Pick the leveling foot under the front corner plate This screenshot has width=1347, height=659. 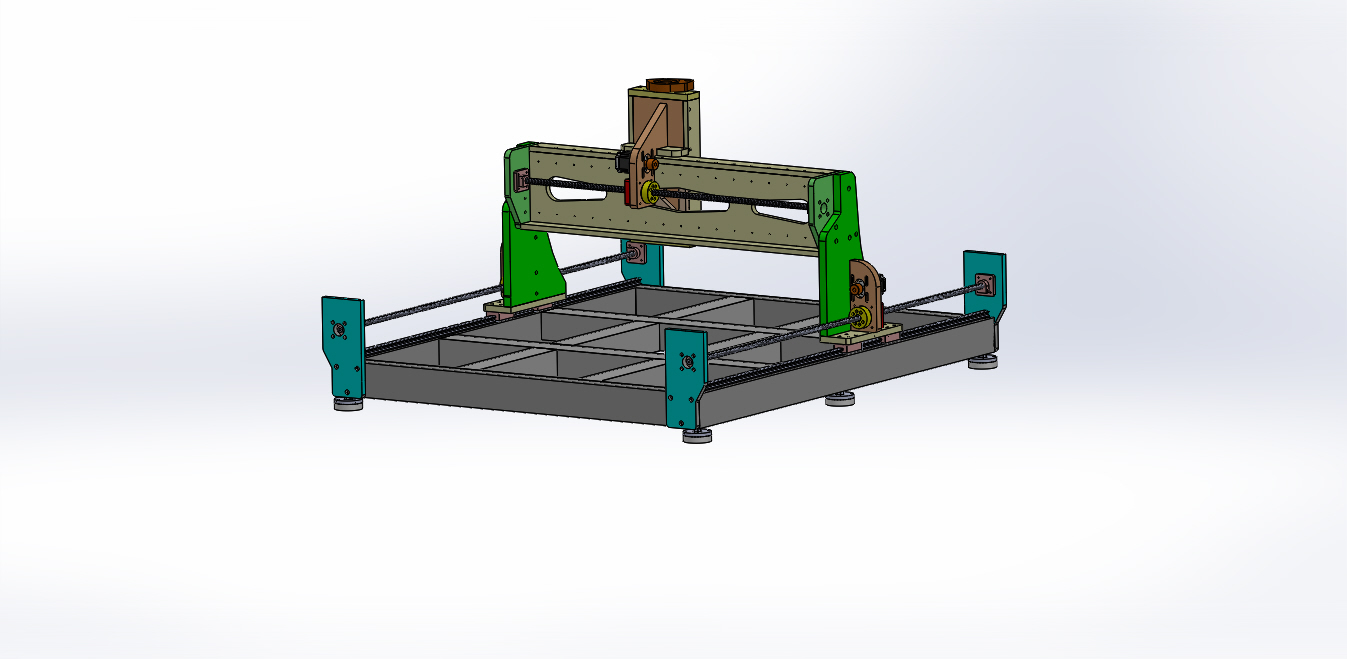point(698,435)
